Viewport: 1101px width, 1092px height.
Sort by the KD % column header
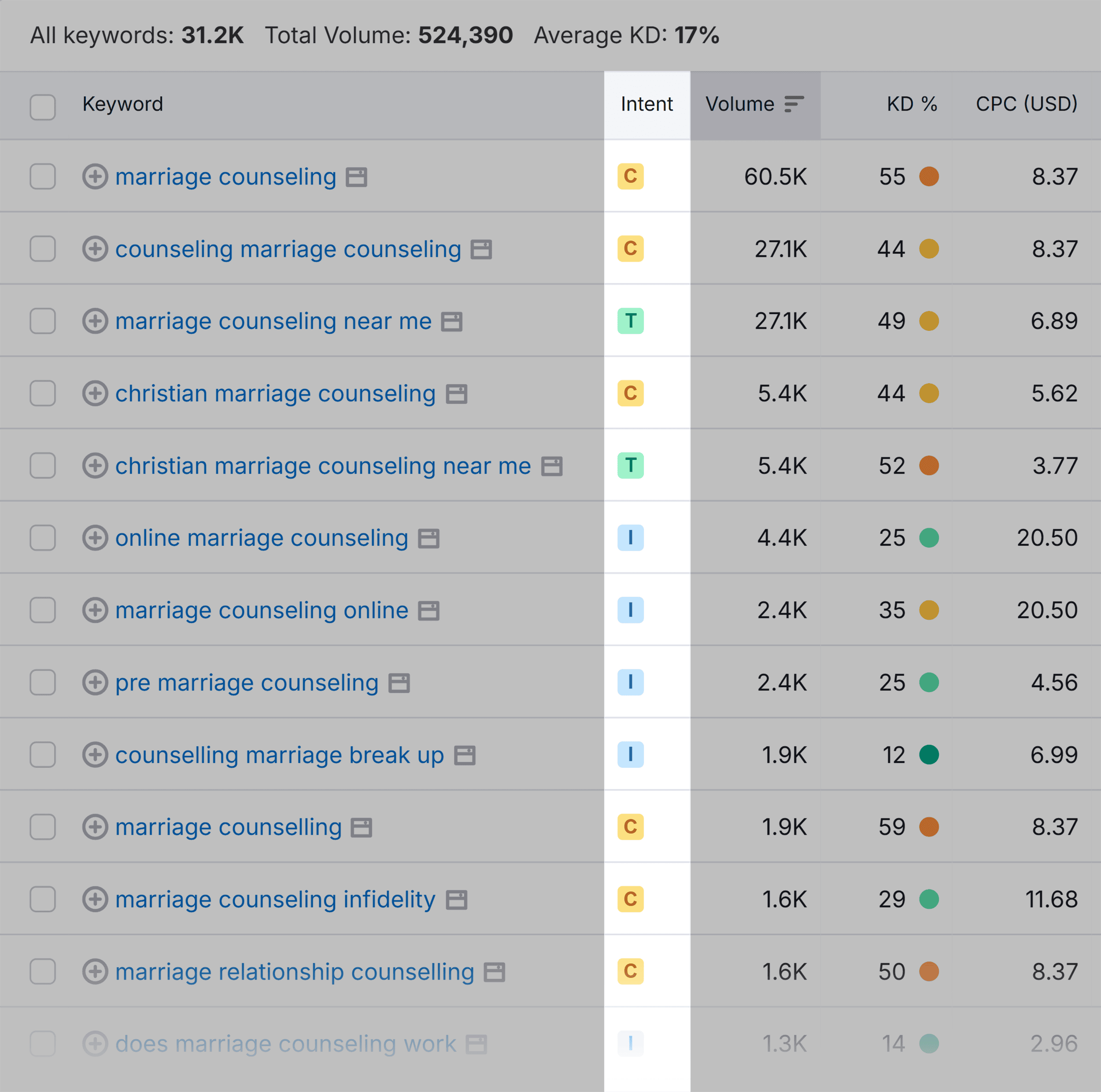click(912, 104)
